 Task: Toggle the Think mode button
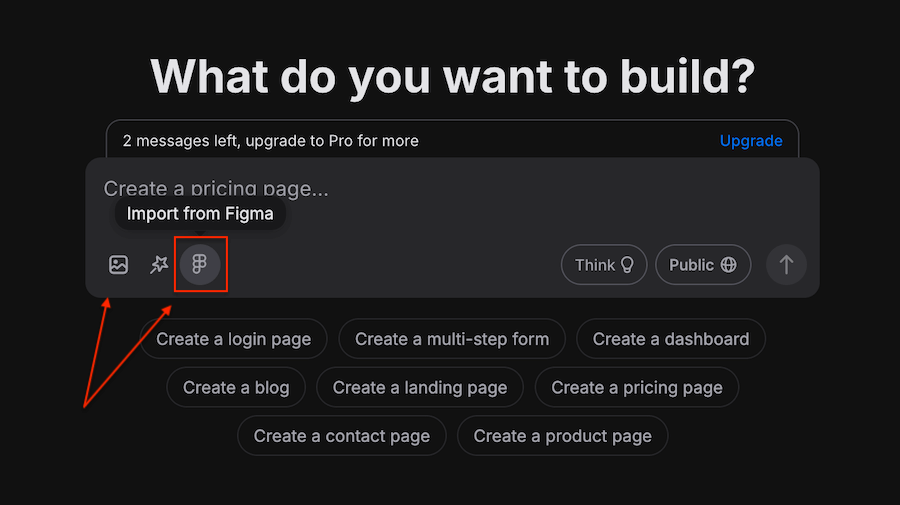point(604,265)
